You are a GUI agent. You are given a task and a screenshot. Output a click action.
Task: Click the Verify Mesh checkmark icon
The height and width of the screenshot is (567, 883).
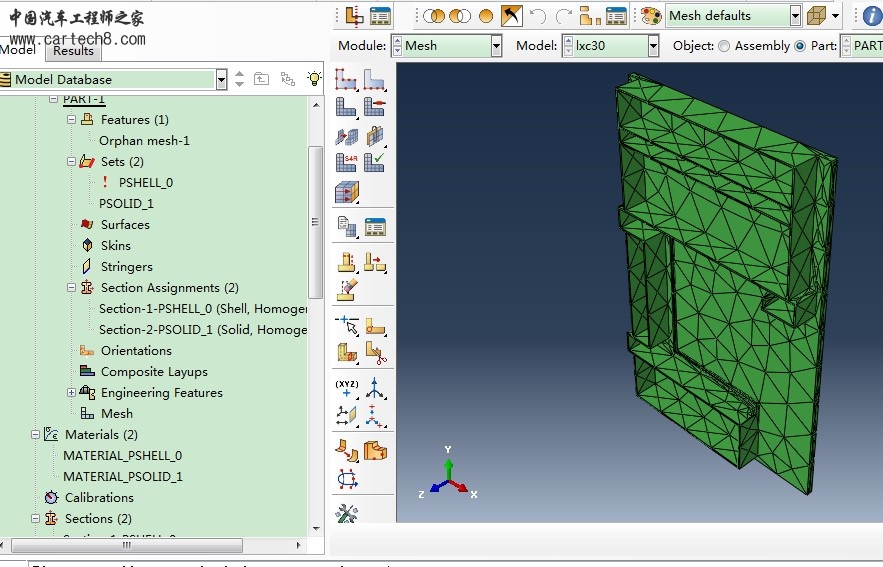375,161
